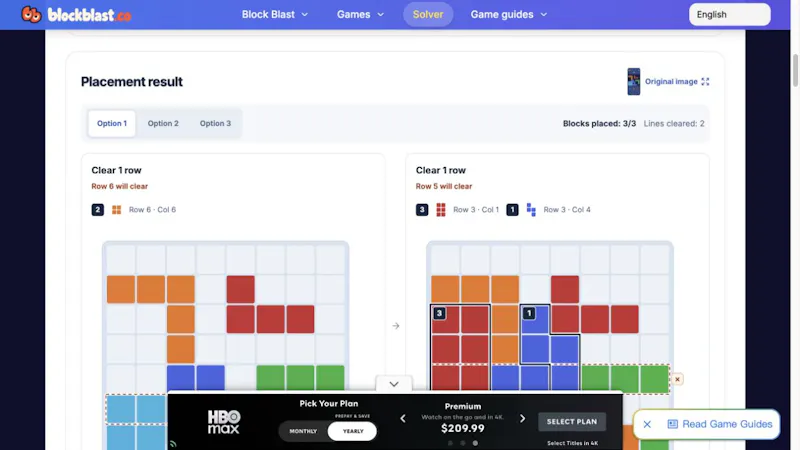
Task: Click the 'Row 6 · Col 6' label
Action: pyautogui.click(x=152, y=210)
